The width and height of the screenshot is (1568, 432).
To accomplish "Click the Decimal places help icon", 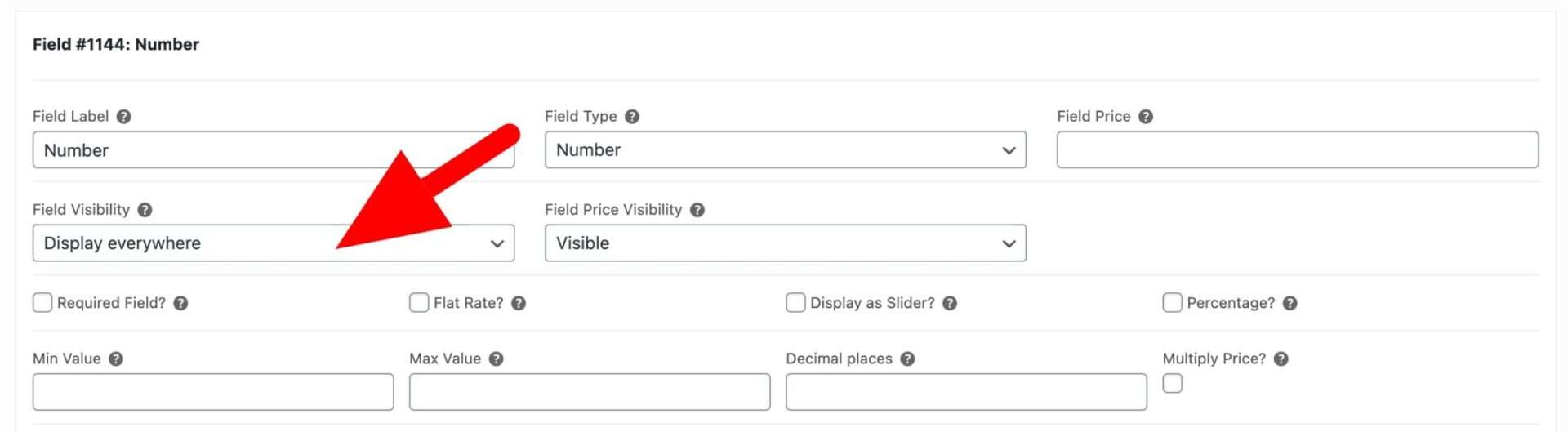I will click(x=907, y=359).
